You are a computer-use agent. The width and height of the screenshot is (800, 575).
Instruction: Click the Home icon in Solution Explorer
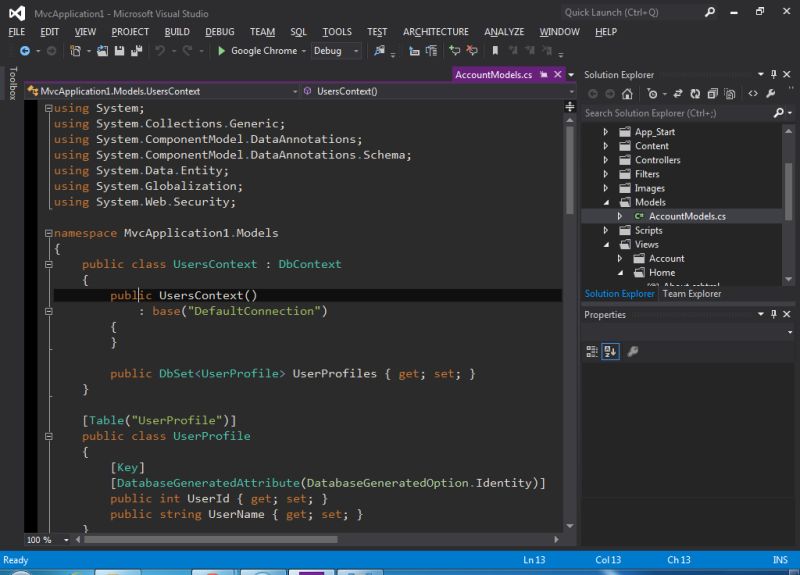click(x=627, y=93)
